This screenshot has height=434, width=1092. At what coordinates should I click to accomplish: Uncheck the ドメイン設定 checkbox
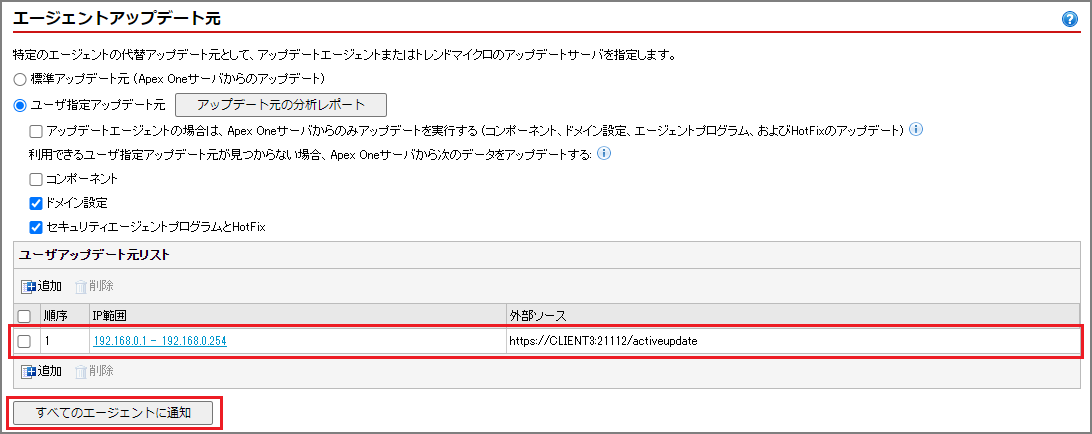click(36, 203)
